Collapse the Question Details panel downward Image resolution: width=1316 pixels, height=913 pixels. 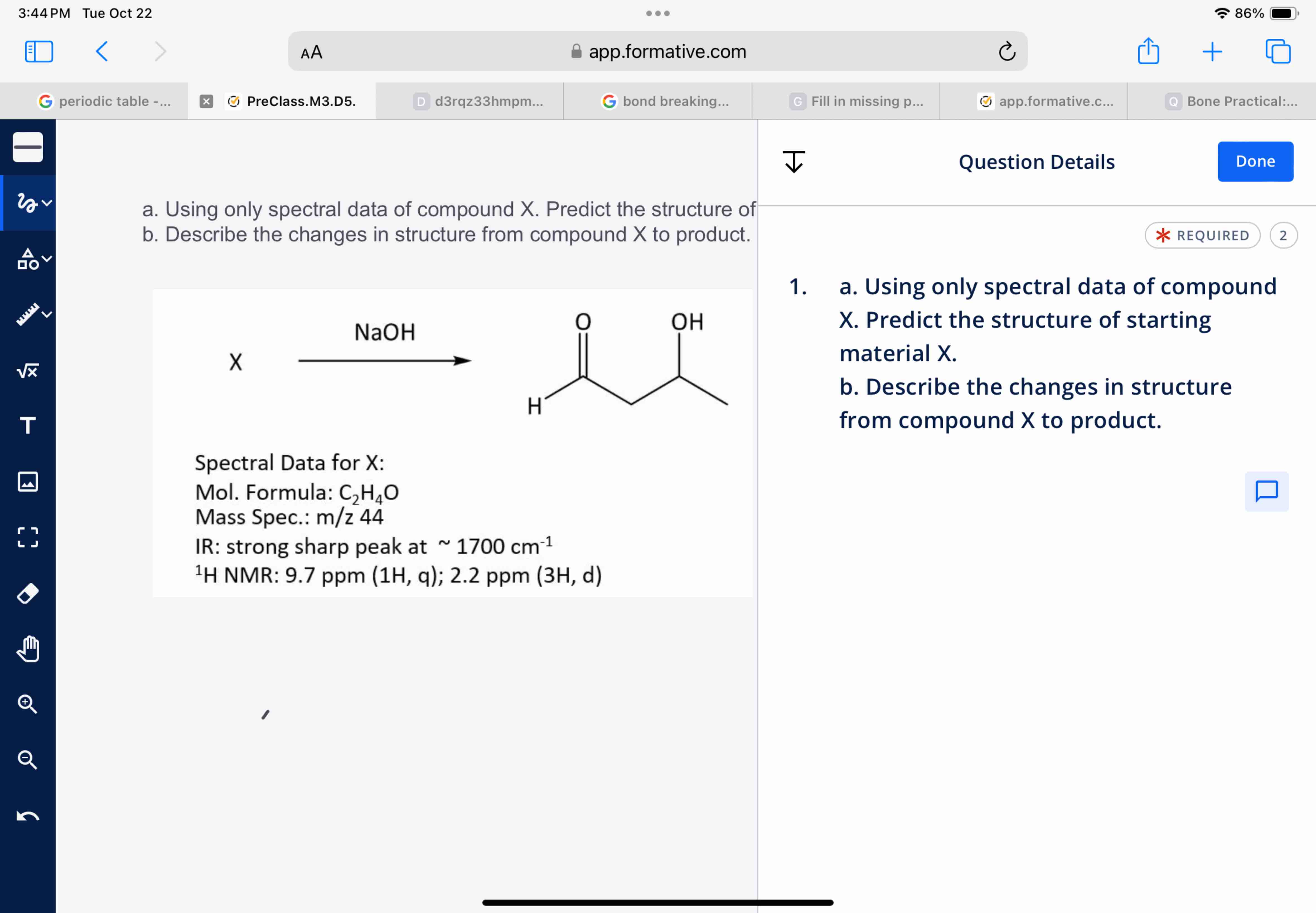[794, 161]
